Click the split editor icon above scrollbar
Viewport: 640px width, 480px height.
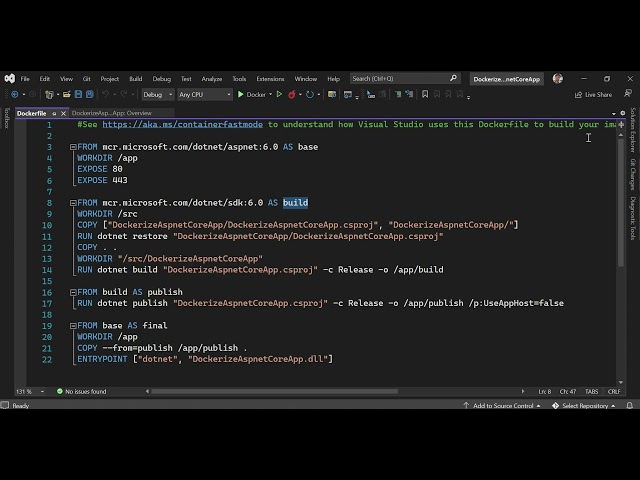[621, 125]
